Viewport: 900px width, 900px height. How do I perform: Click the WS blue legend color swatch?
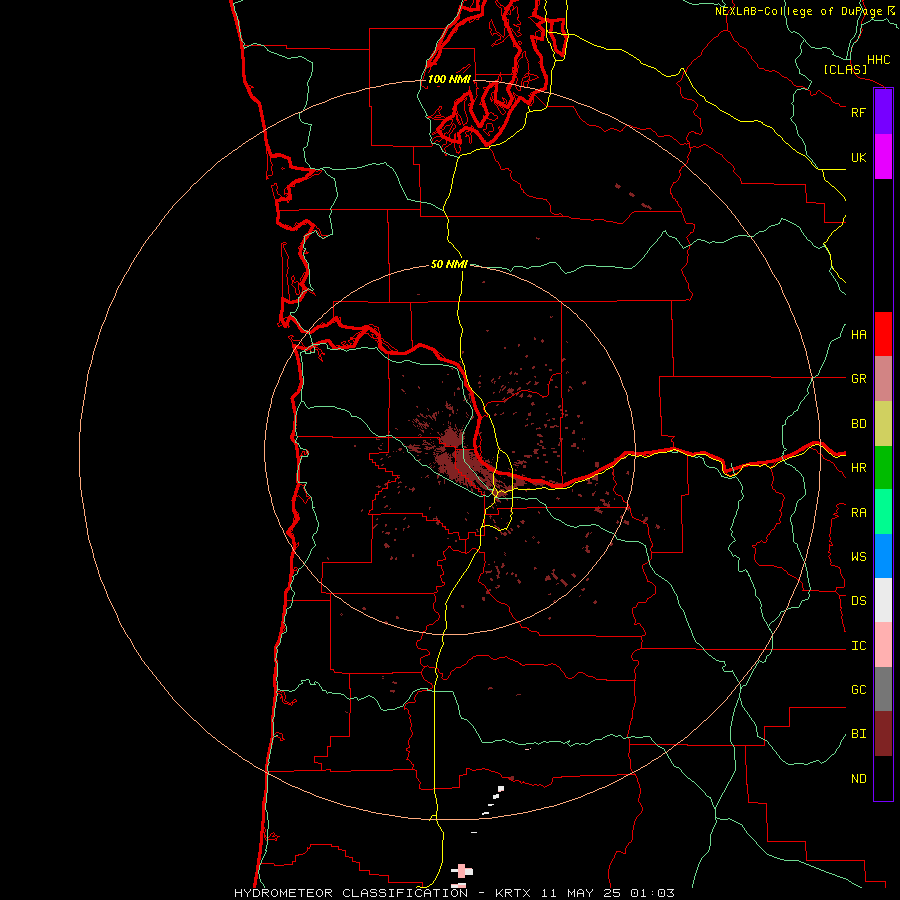(883, 556)
